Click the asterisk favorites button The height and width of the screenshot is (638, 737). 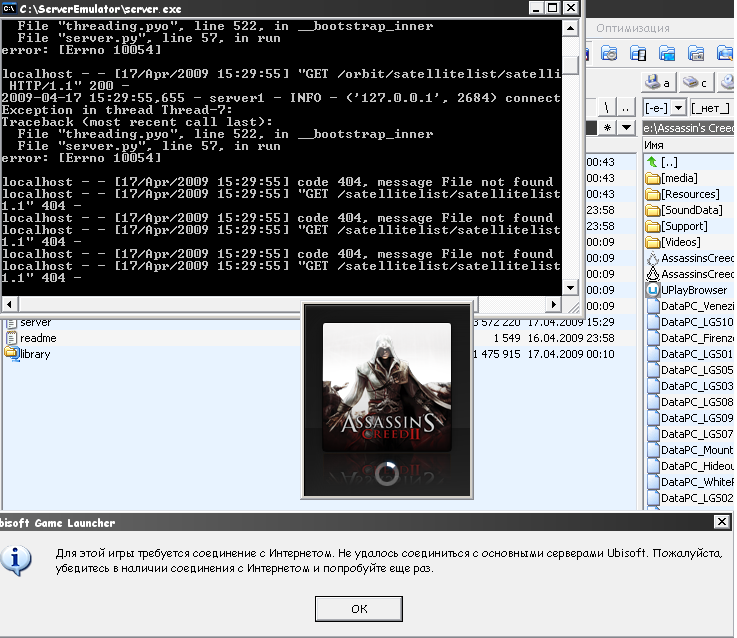point(608,127)
